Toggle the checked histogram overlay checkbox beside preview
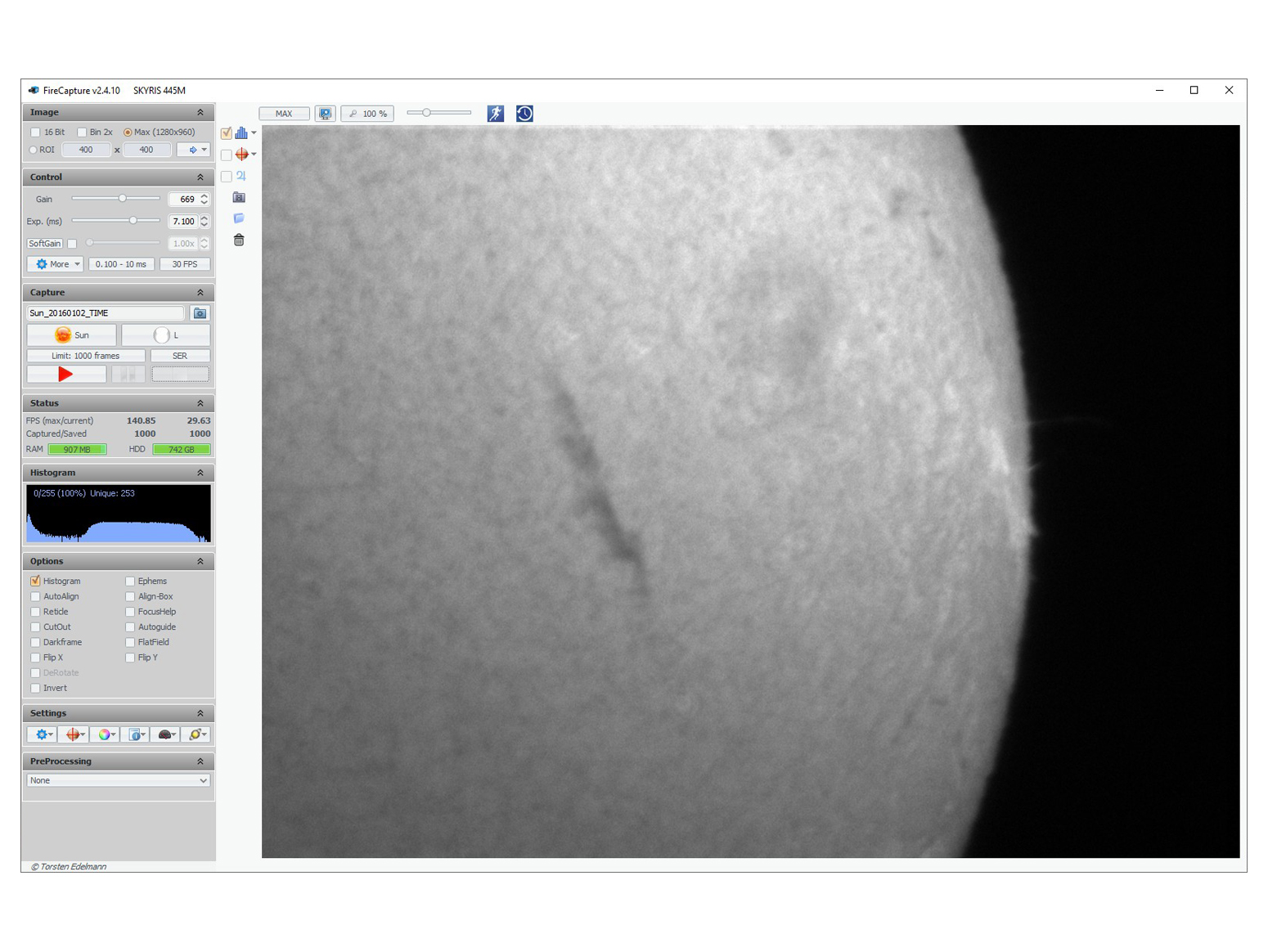Viewport: 1268px width, 952px height. pos(227,132)
